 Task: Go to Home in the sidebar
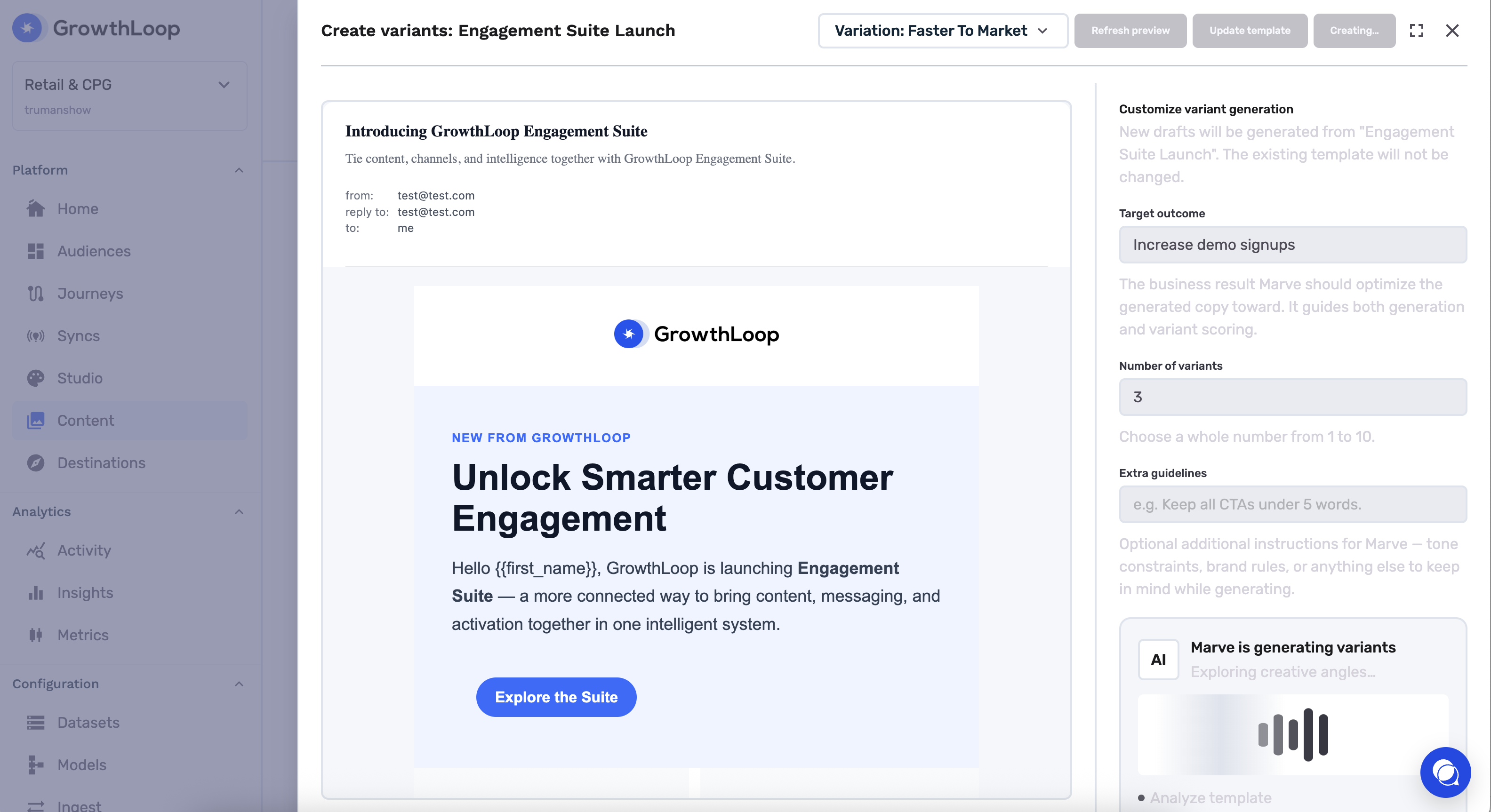coord(129,209)
